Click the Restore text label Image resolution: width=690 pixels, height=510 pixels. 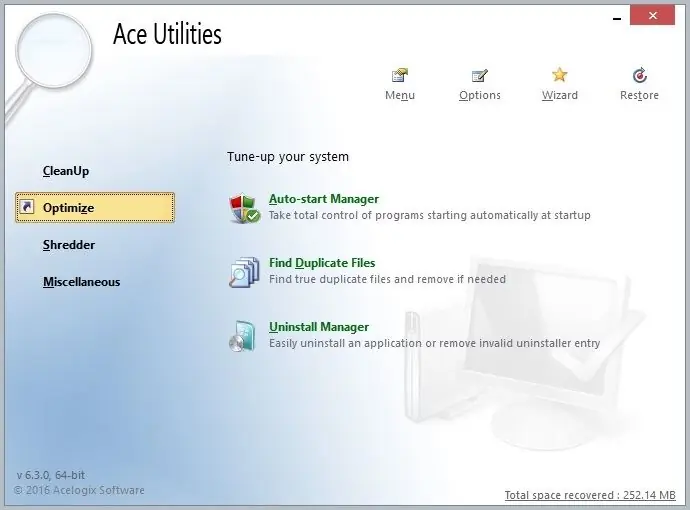pyautogui.click(x=639, y=95)
